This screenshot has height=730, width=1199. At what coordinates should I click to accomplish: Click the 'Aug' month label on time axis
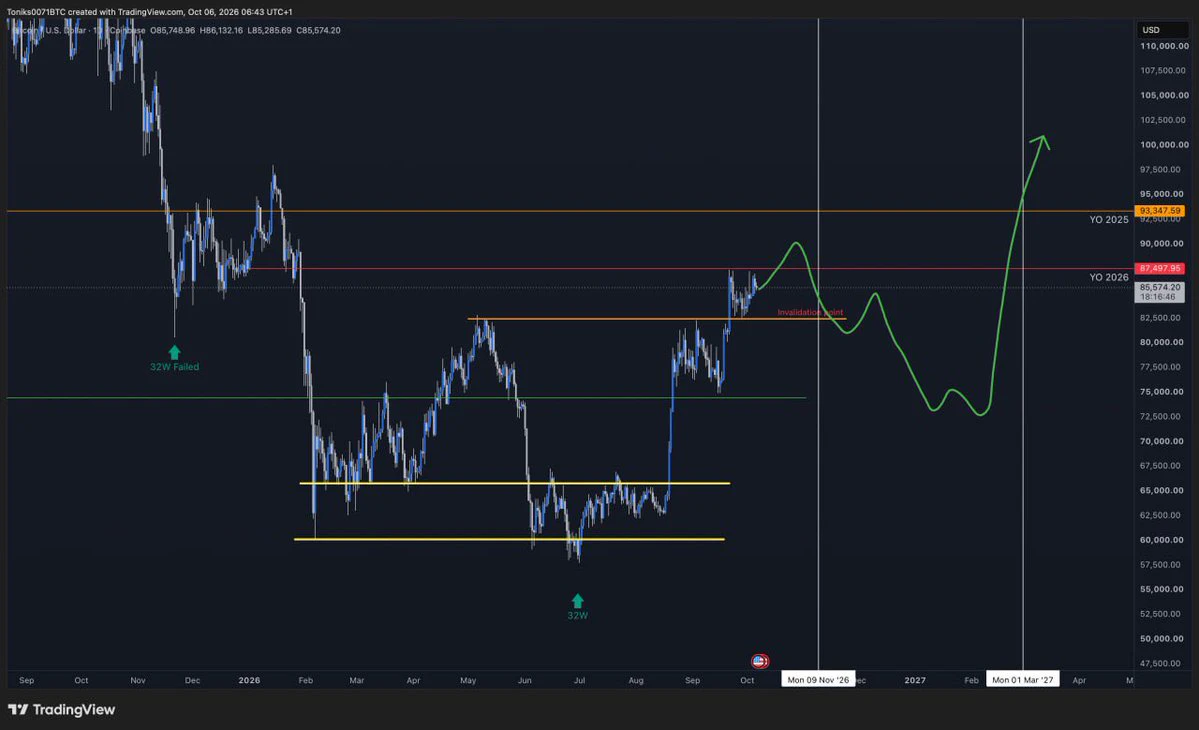(636, 680)
